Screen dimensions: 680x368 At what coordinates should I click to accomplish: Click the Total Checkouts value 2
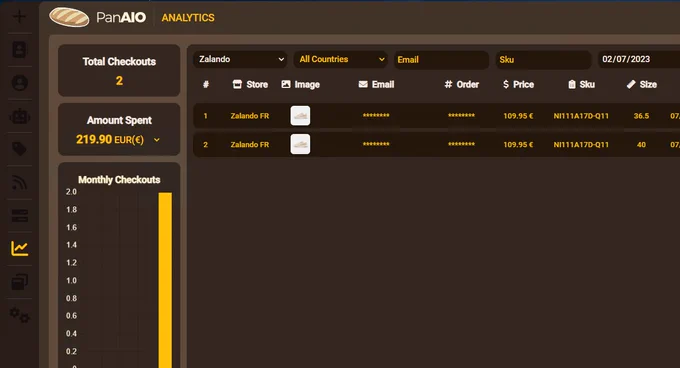click(x=119, y=81)
